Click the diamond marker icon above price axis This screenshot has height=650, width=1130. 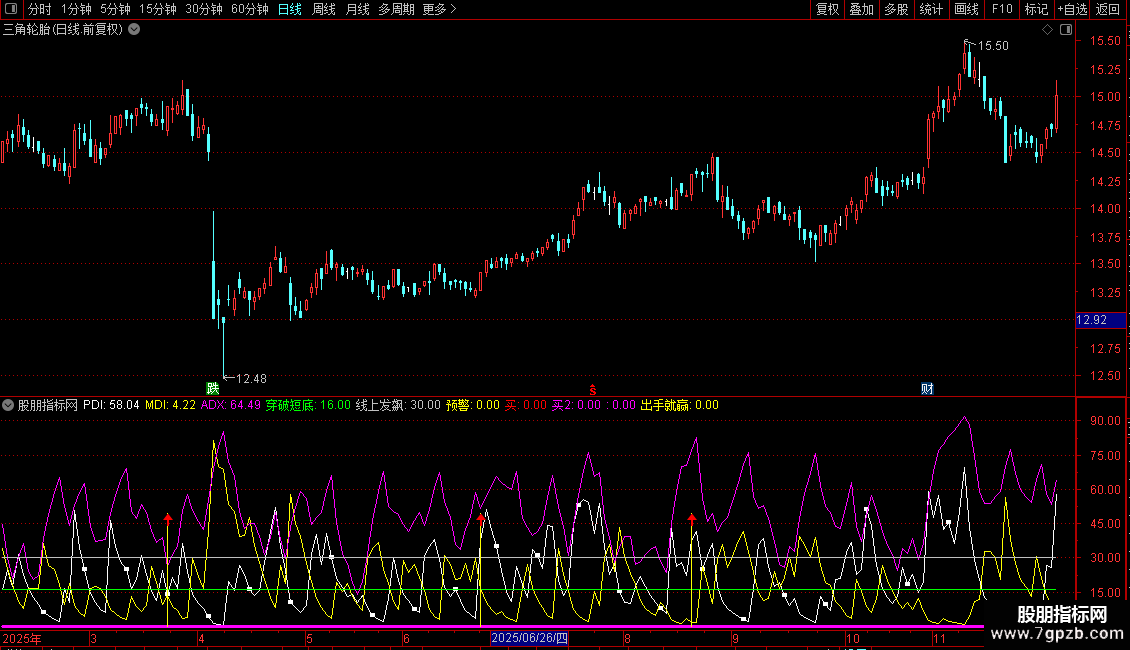(1047, 29)
